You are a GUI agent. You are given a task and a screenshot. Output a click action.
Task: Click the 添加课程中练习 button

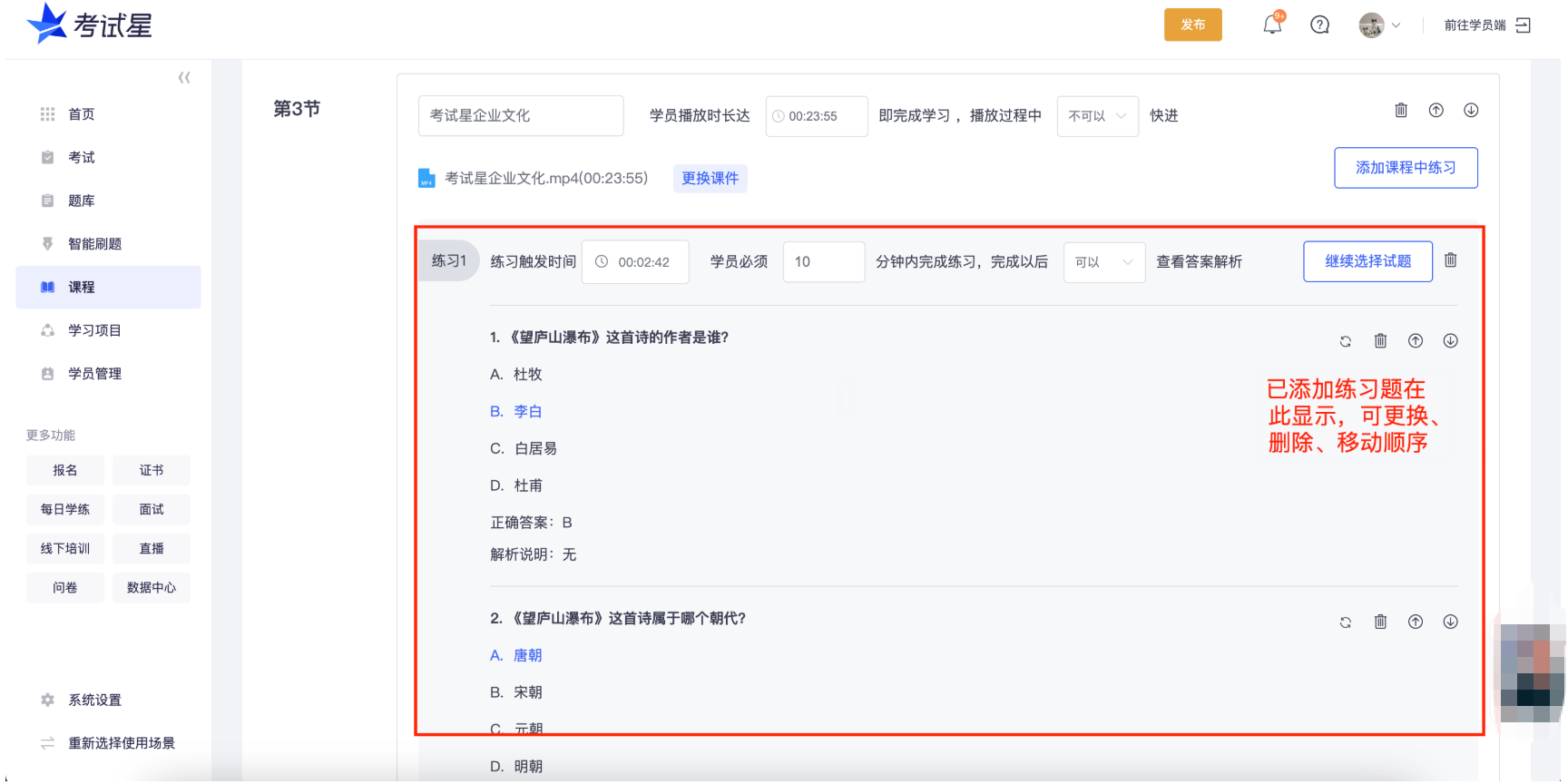1405,168
